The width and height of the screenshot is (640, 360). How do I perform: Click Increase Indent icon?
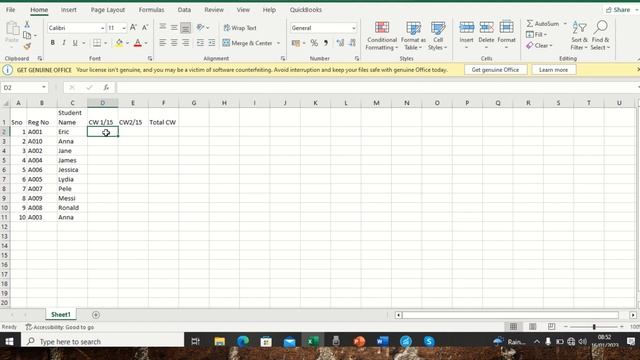tap(211, 42)
